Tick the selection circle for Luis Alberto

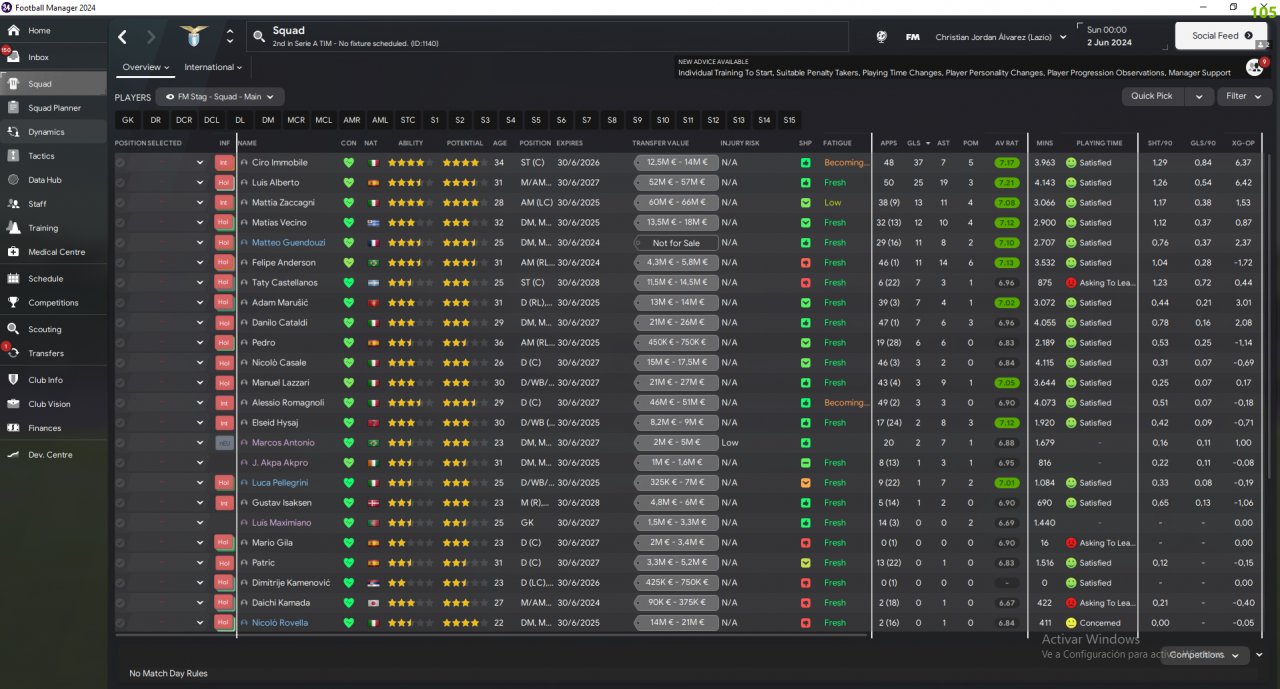120,183
